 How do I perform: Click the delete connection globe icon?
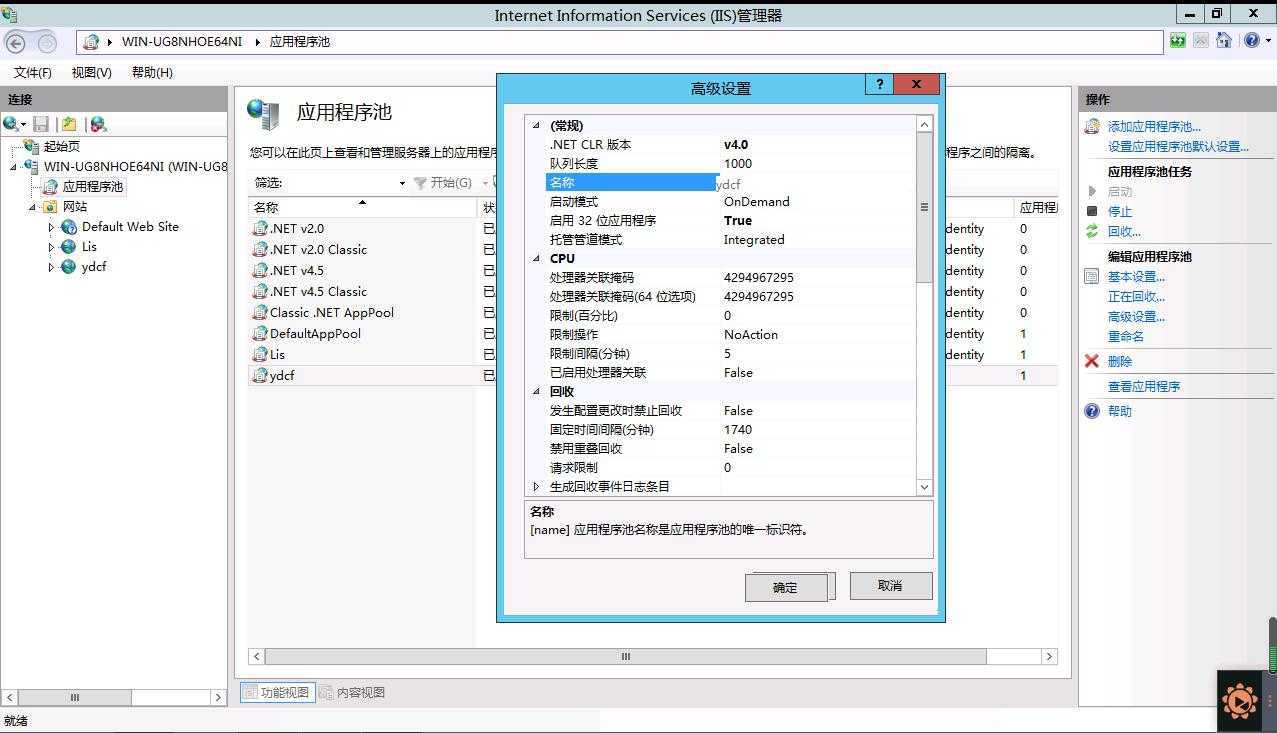point(98,123)
